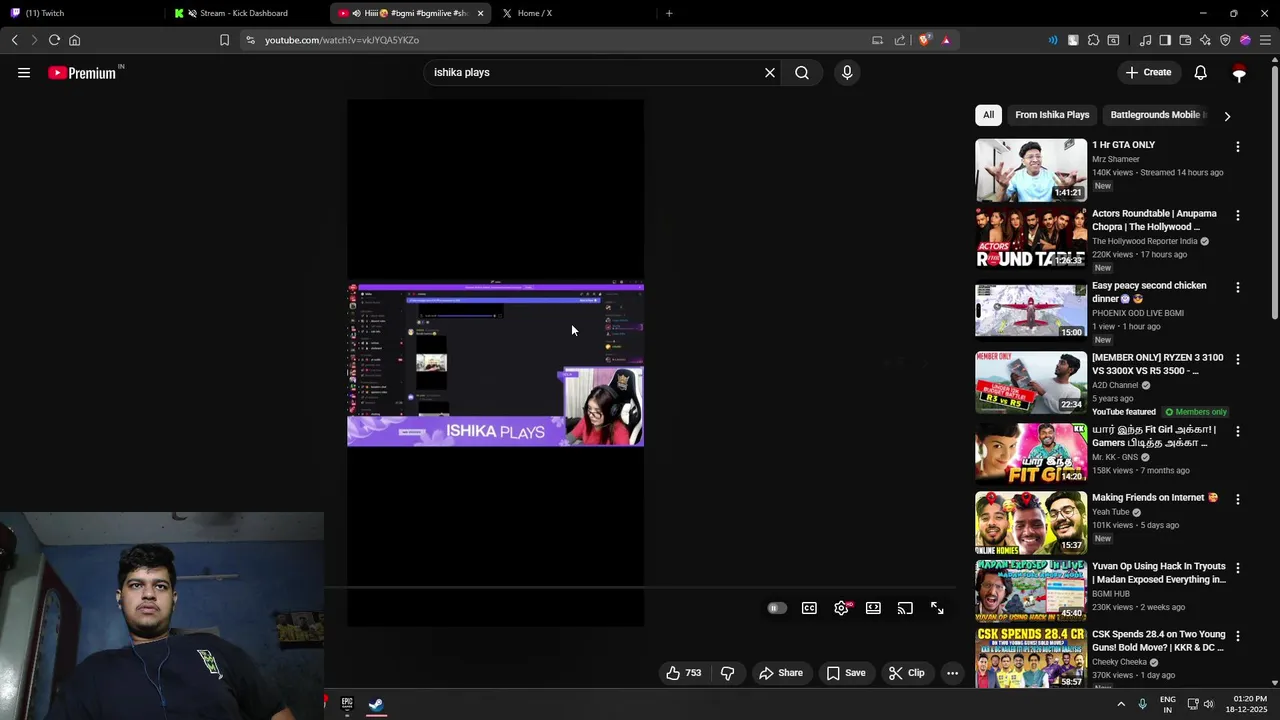
Task: Open The Hollywood Reporter India channel
Action: 1145,241
